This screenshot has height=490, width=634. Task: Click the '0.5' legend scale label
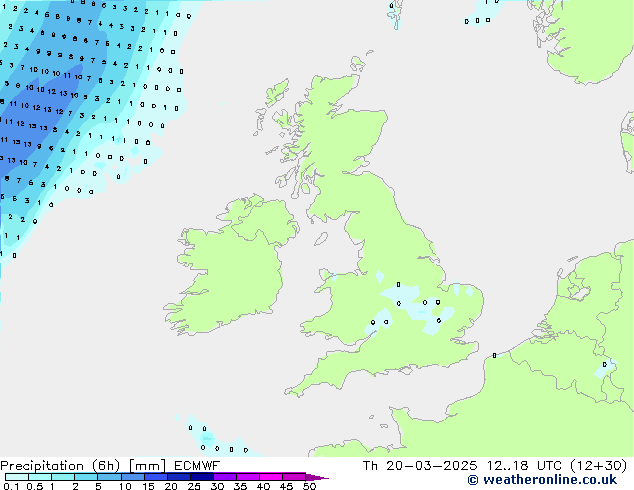[34, 486]
